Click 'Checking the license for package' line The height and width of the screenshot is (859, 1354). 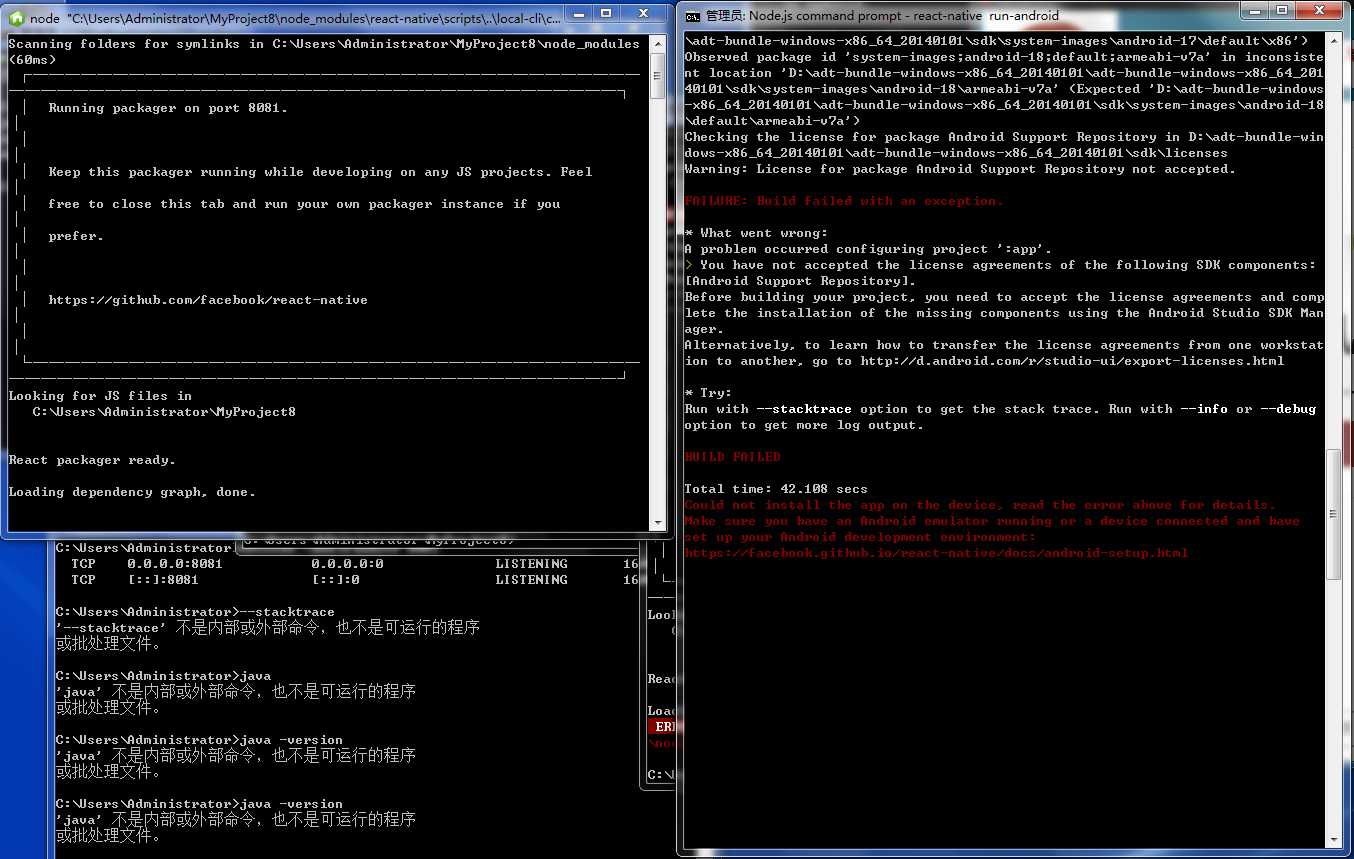coord(1004,137)
